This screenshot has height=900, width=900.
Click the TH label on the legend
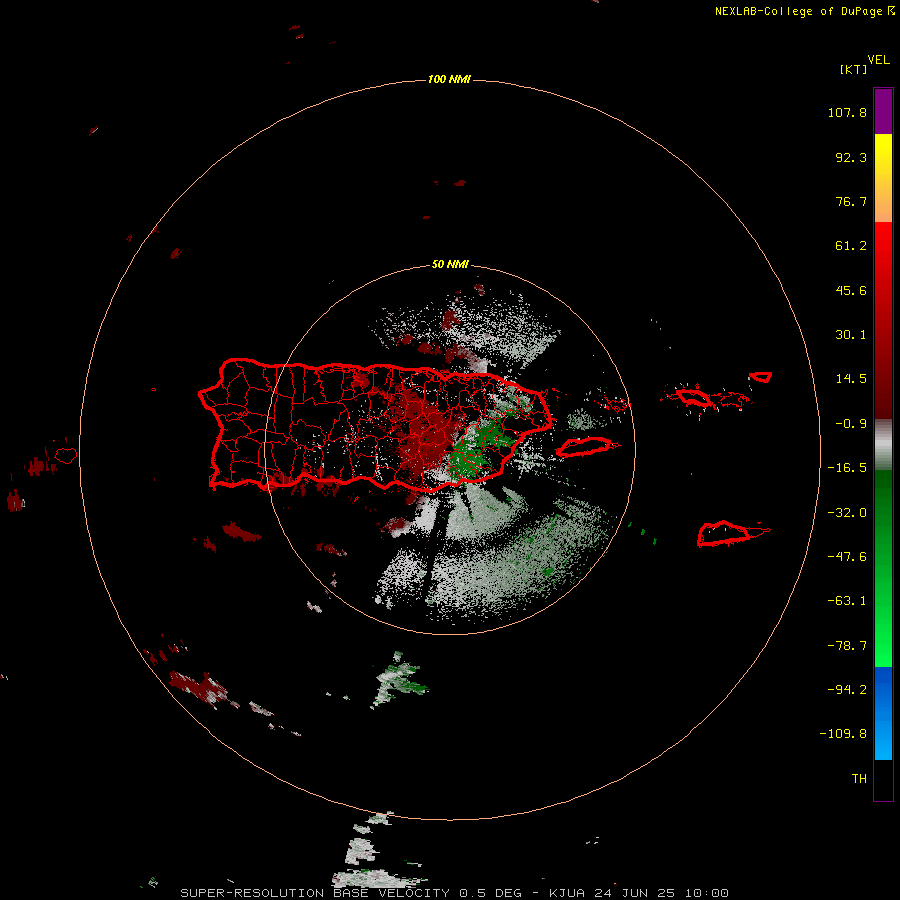click(x=859, y=779)
